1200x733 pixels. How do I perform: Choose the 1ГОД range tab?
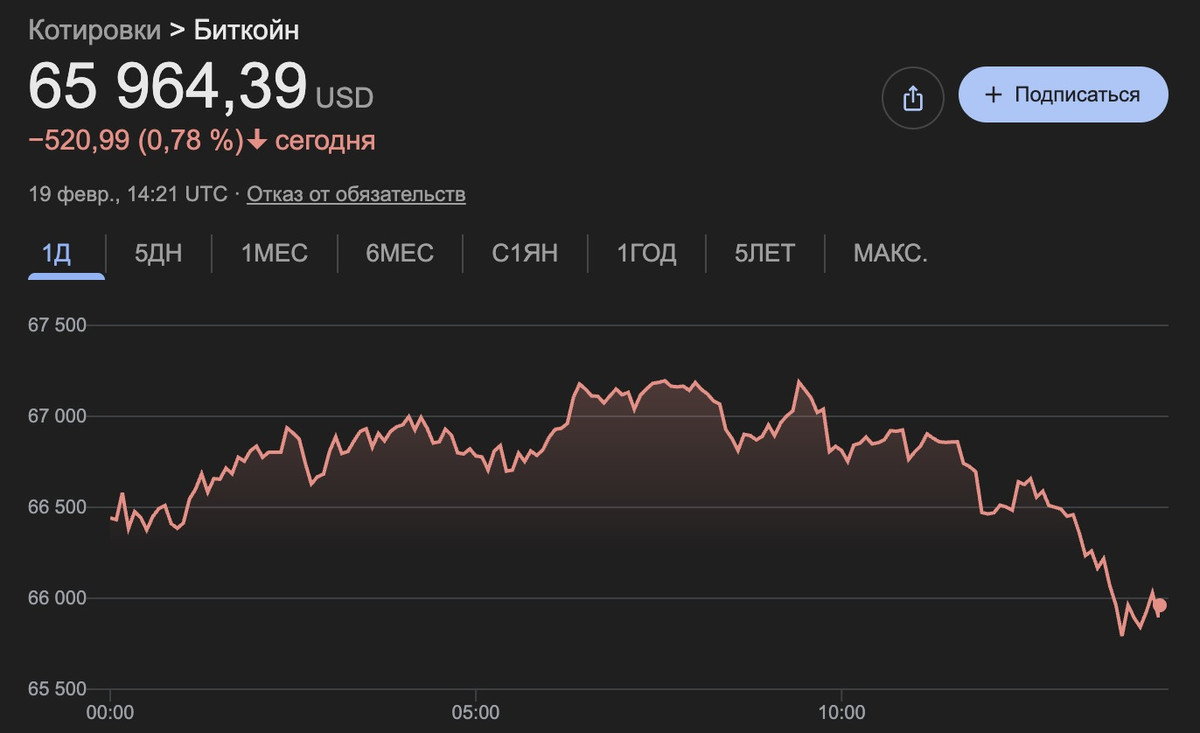pyautogui.click(x=647, y=253)
